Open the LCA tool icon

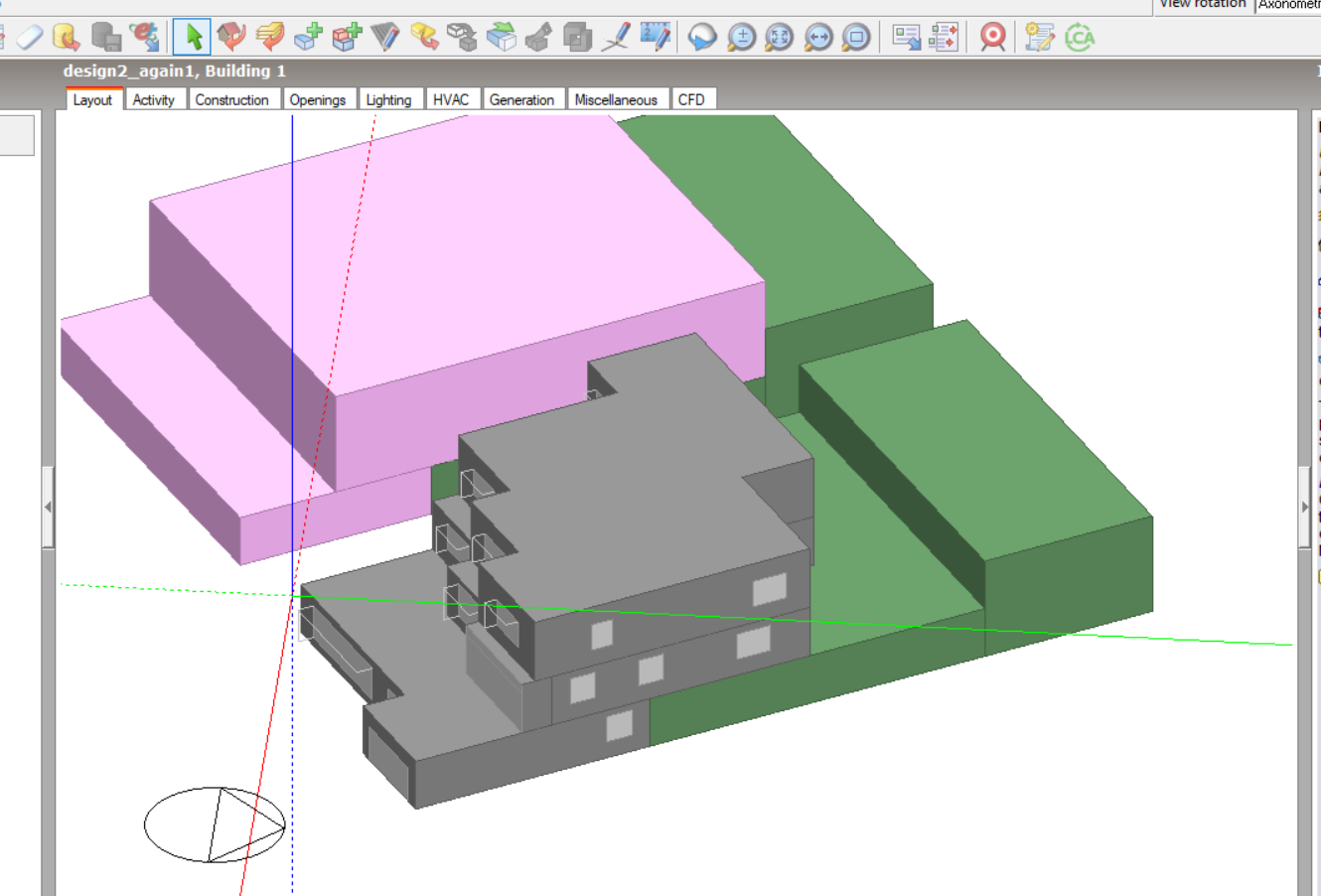pos(1080,38)
